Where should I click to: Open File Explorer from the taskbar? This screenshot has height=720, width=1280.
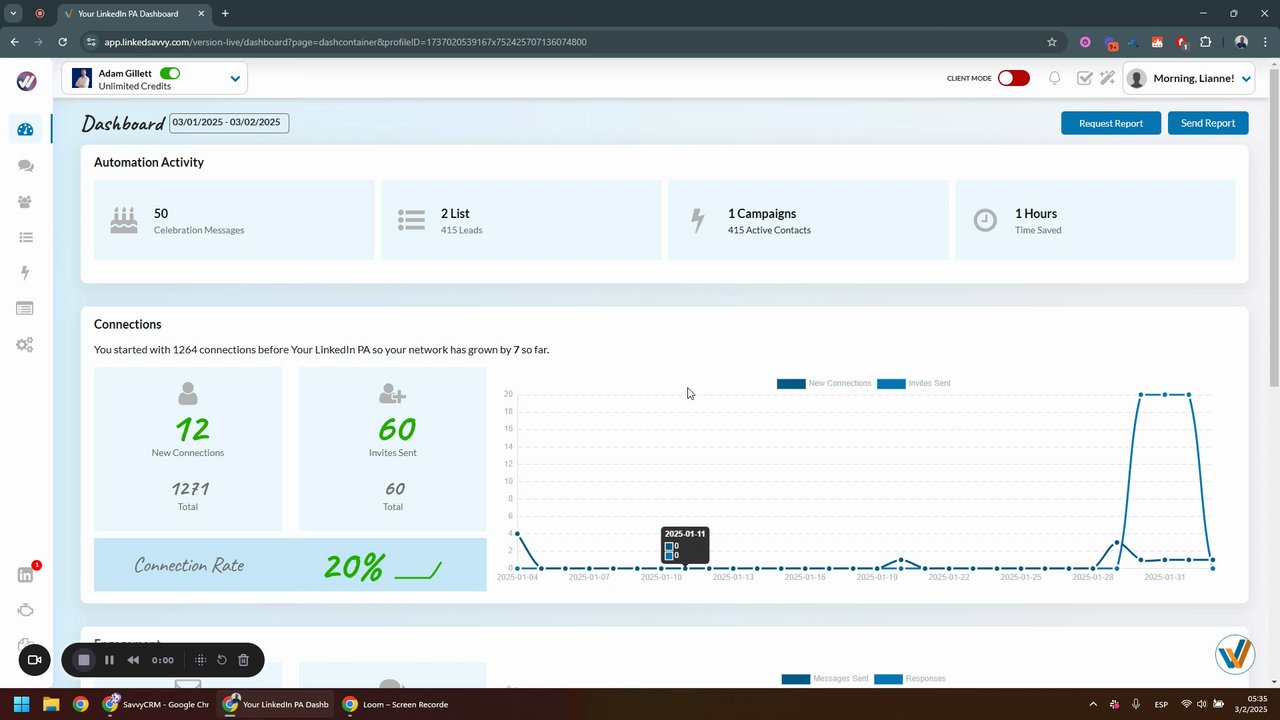(x=51, y=704)
